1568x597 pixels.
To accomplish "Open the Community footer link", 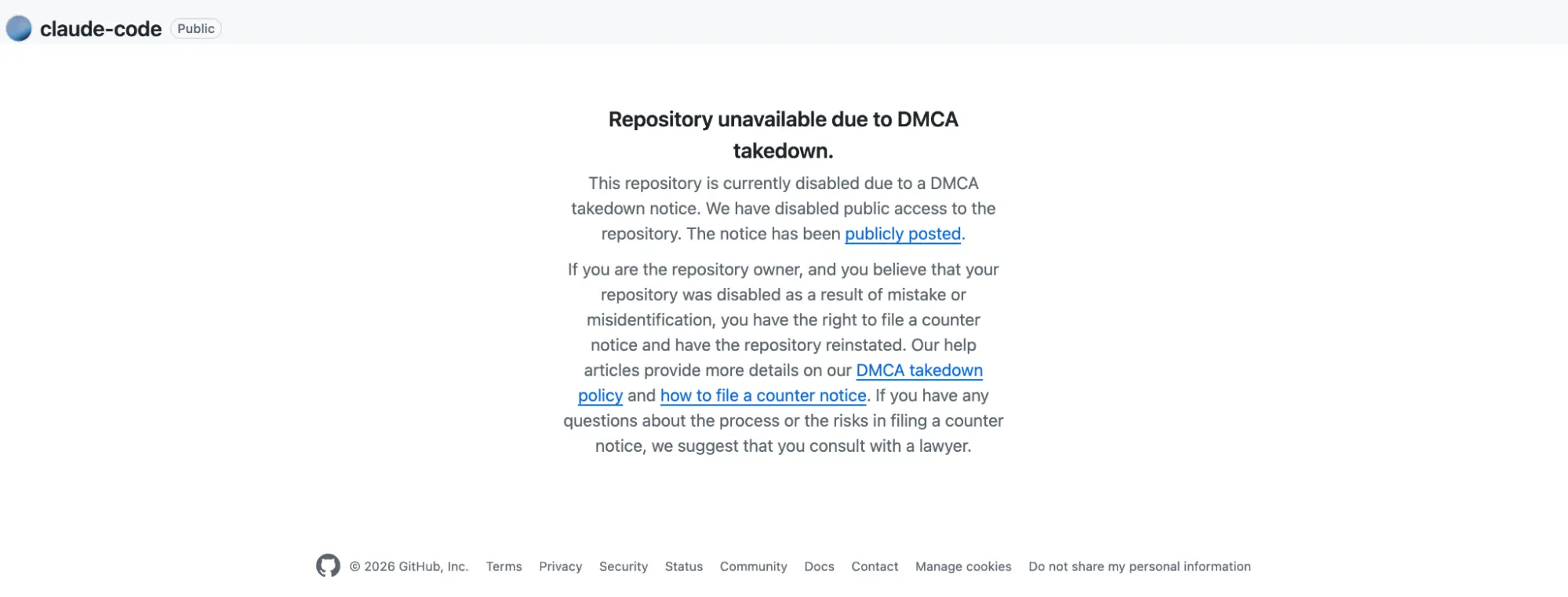I will coord(753,566).
